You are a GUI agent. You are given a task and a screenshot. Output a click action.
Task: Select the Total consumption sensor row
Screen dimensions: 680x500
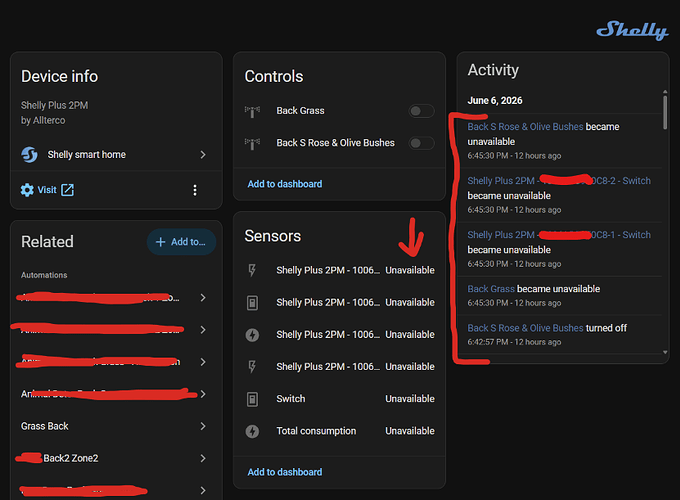[x=339, y=431]
